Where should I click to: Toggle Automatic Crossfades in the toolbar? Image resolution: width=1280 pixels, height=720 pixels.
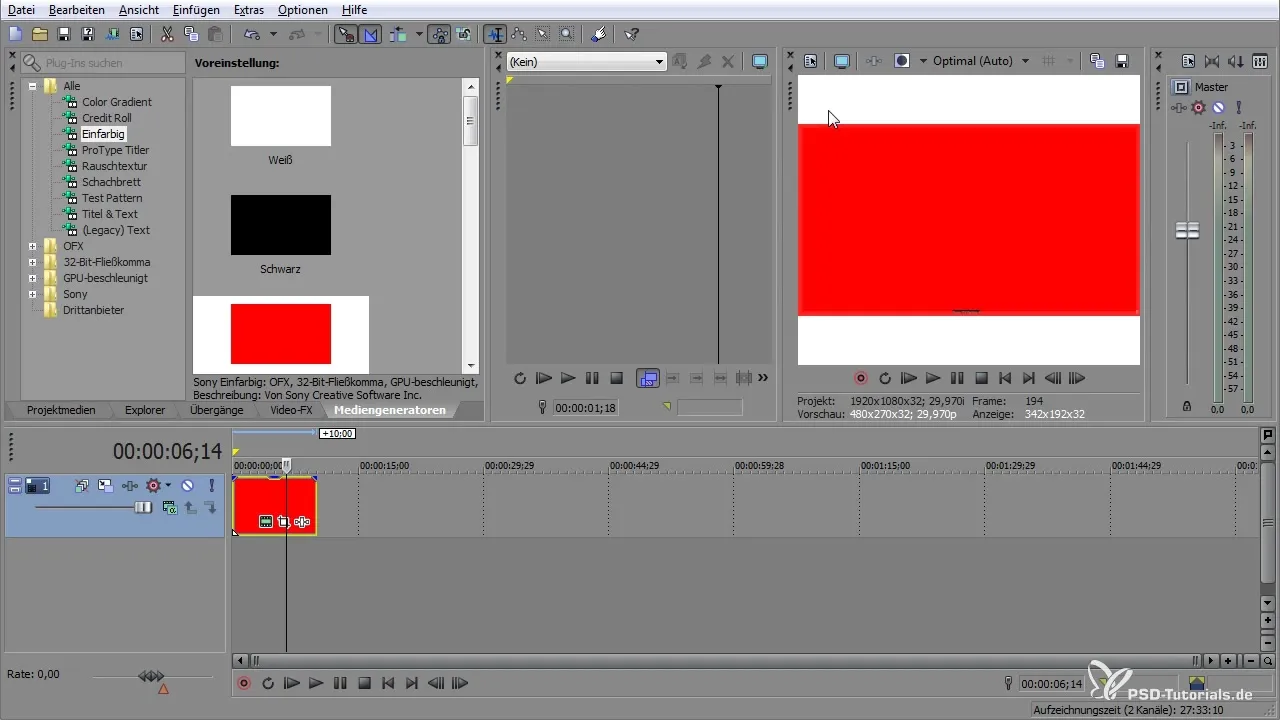pos(371,34)
